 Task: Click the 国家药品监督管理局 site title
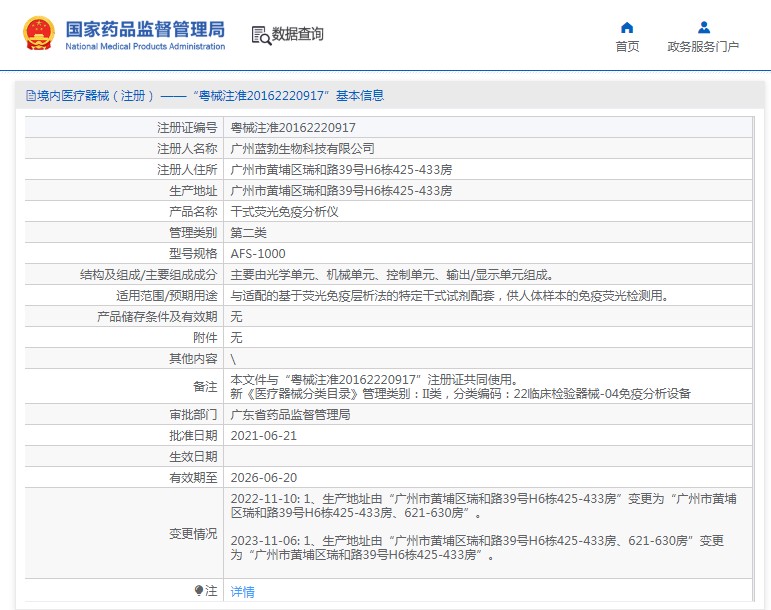pos(145,28)
